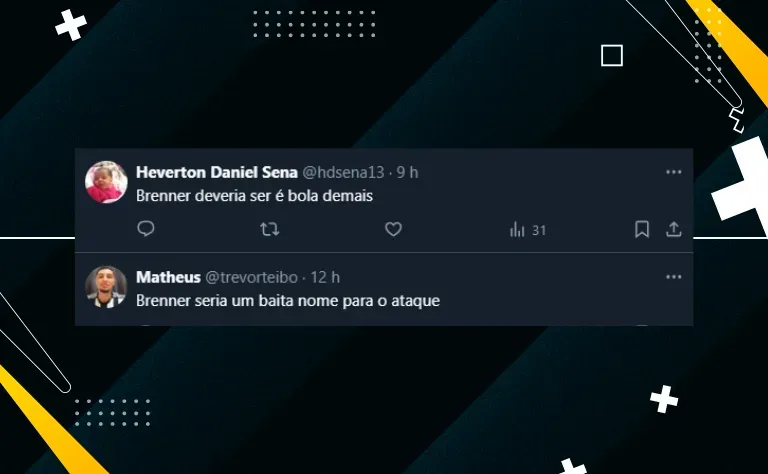This screenshot has width=768, height=474.
Task: Open Matheus's profile avatar
Action: (x=106, y=287)
